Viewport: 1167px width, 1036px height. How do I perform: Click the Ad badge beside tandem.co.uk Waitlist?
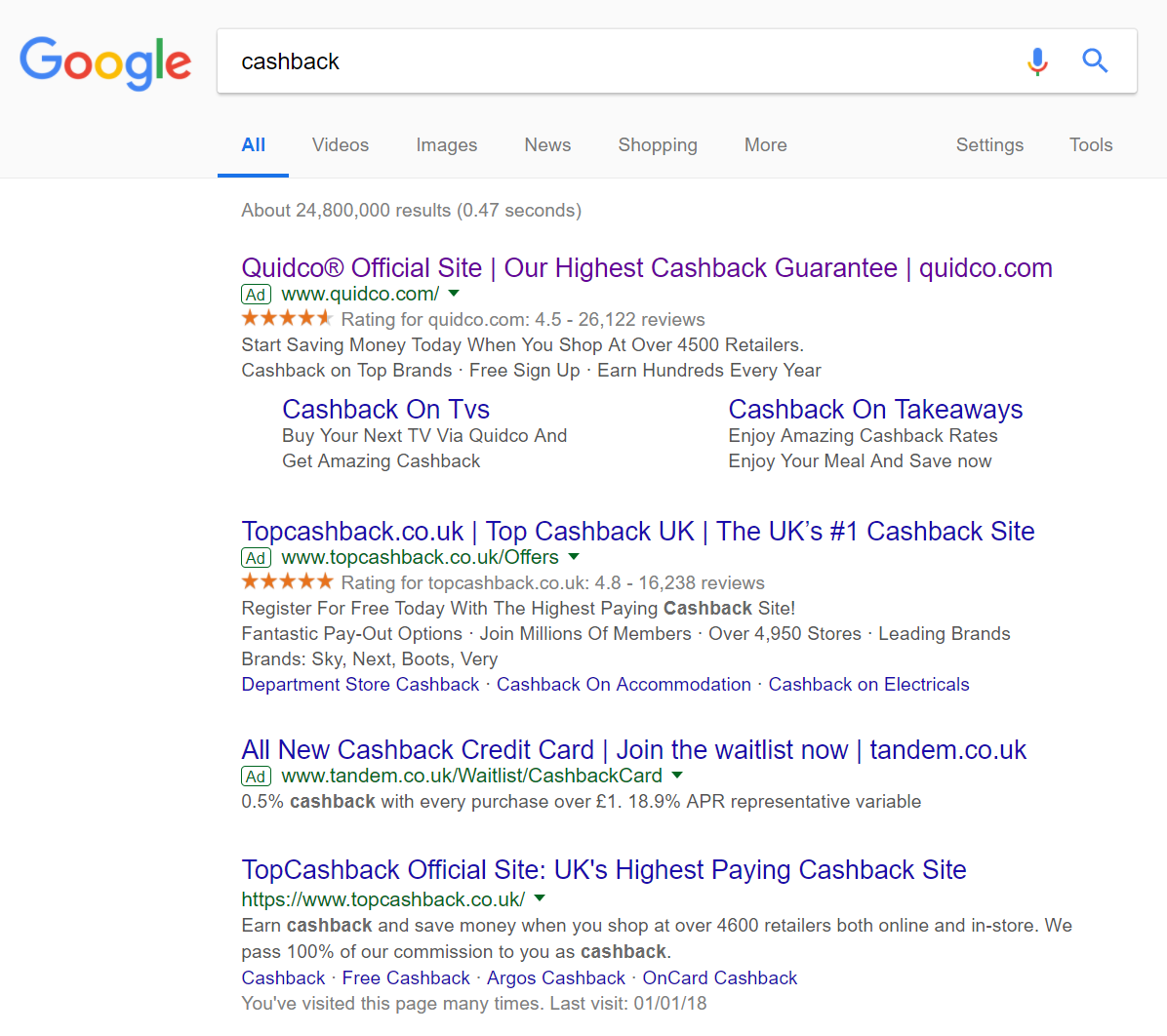(x=256, y=777)
